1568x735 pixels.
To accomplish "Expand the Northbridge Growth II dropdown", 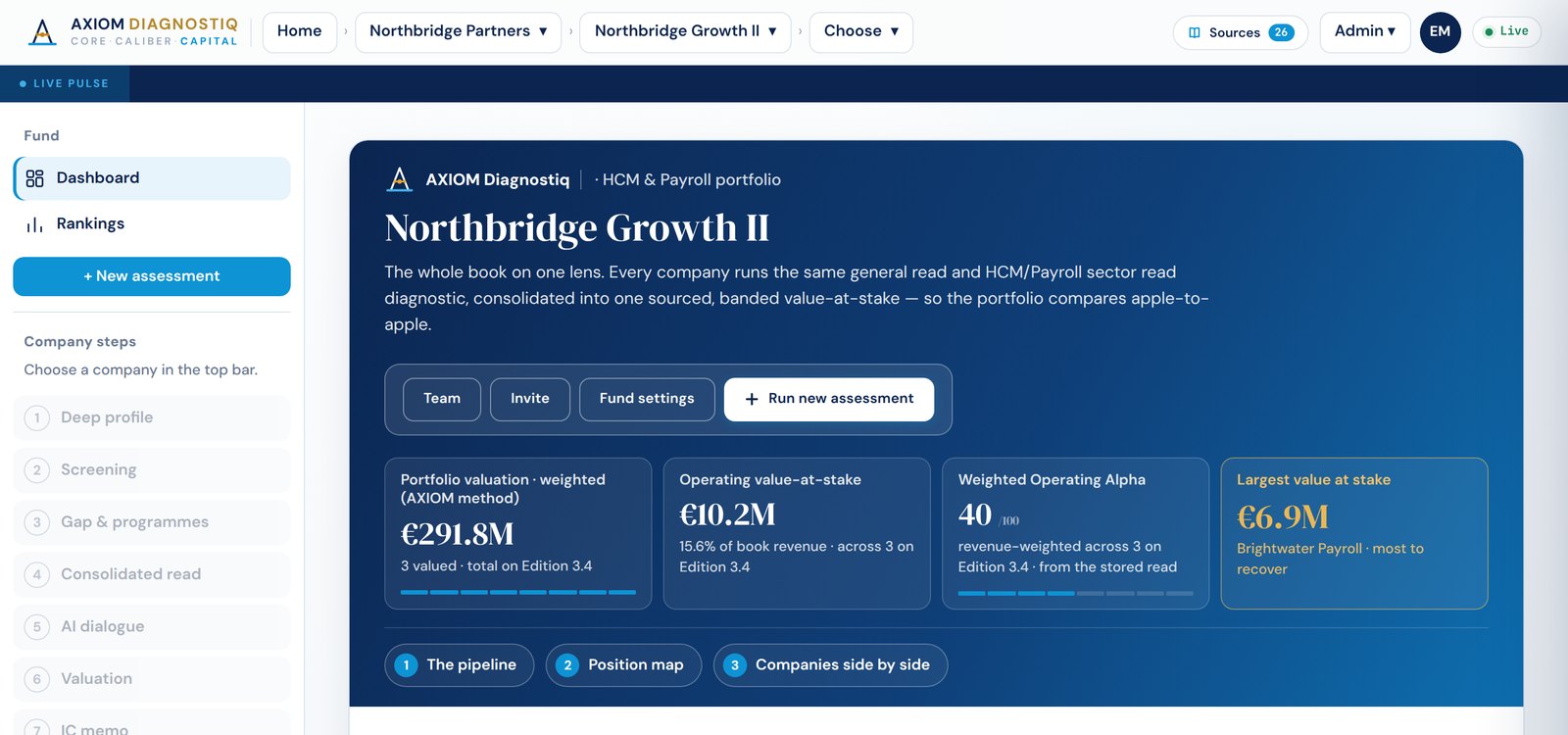I will pyautogui.click(x=685, y=31).
